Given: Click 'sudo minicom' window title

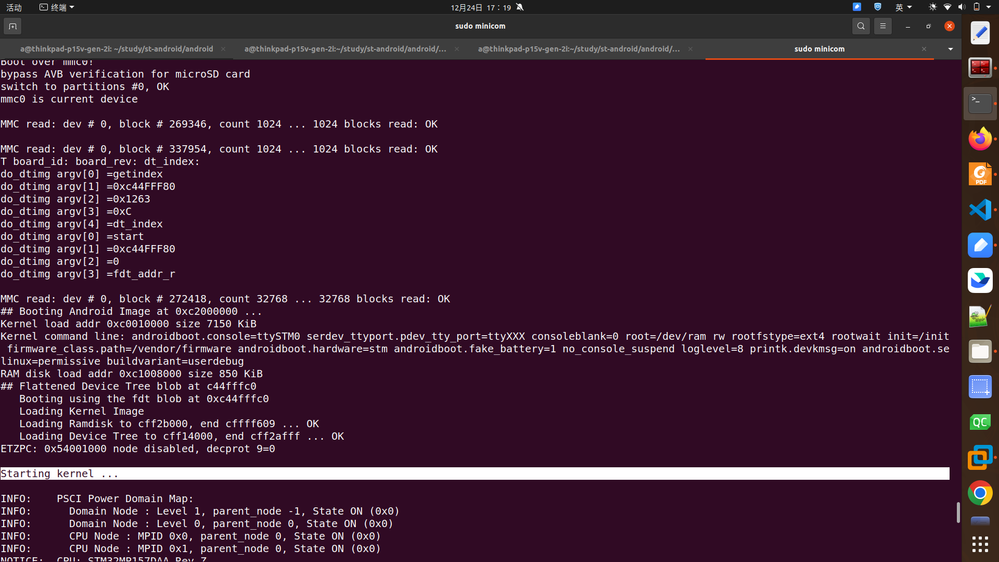Looking at the screenshot, I should [x=480, y=26].
